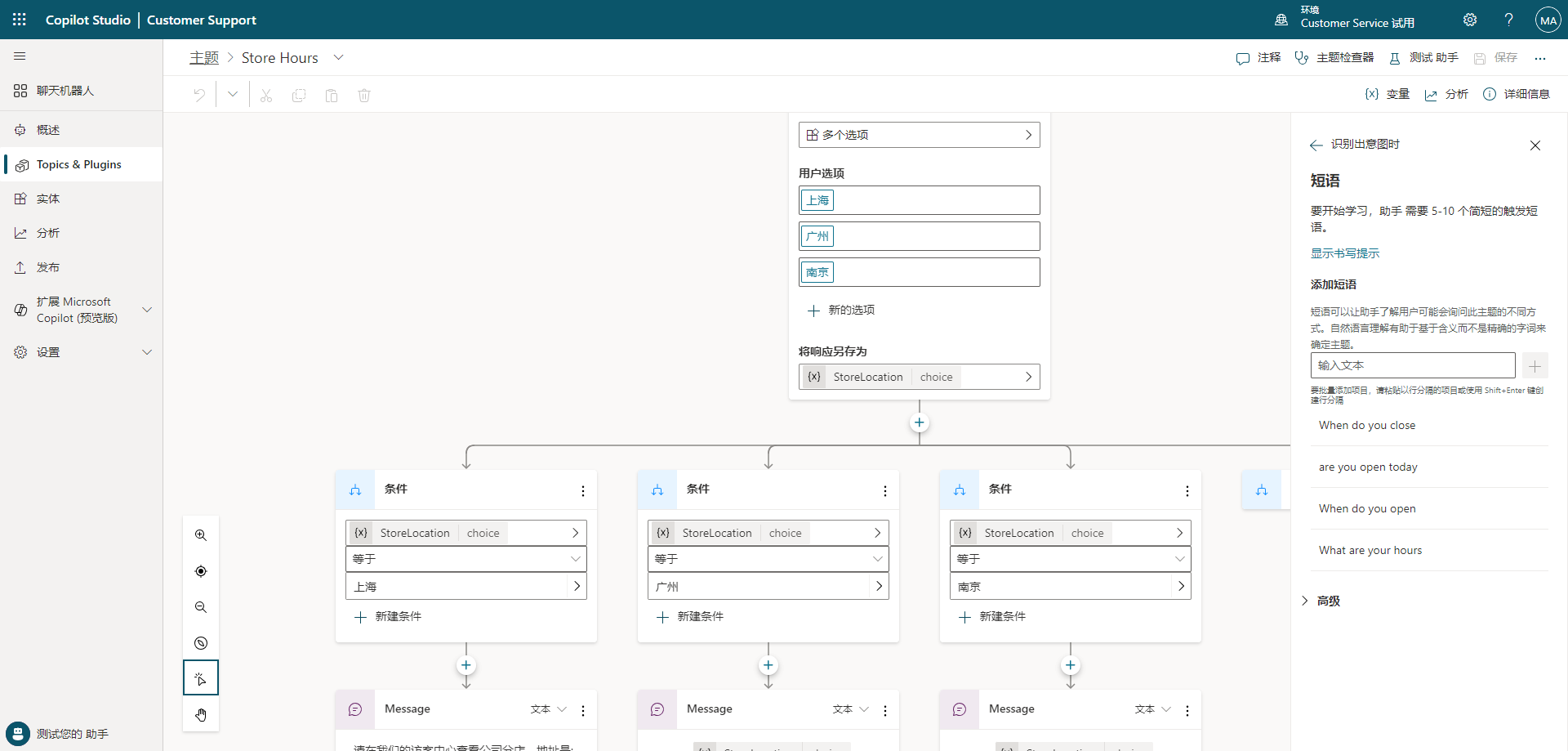1568x751 pixels.
Task: Open 聊天机器人 in sidebar
Action: coord(82,91)
